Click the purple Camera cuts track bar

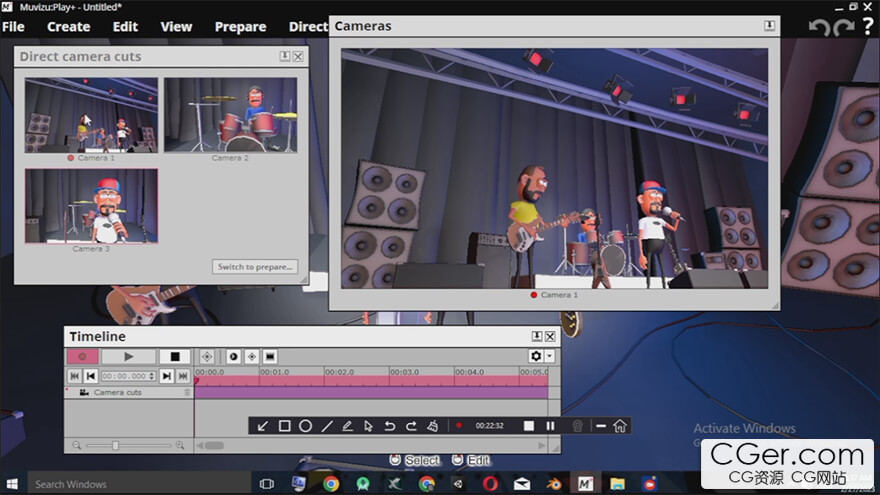point(371,392)
